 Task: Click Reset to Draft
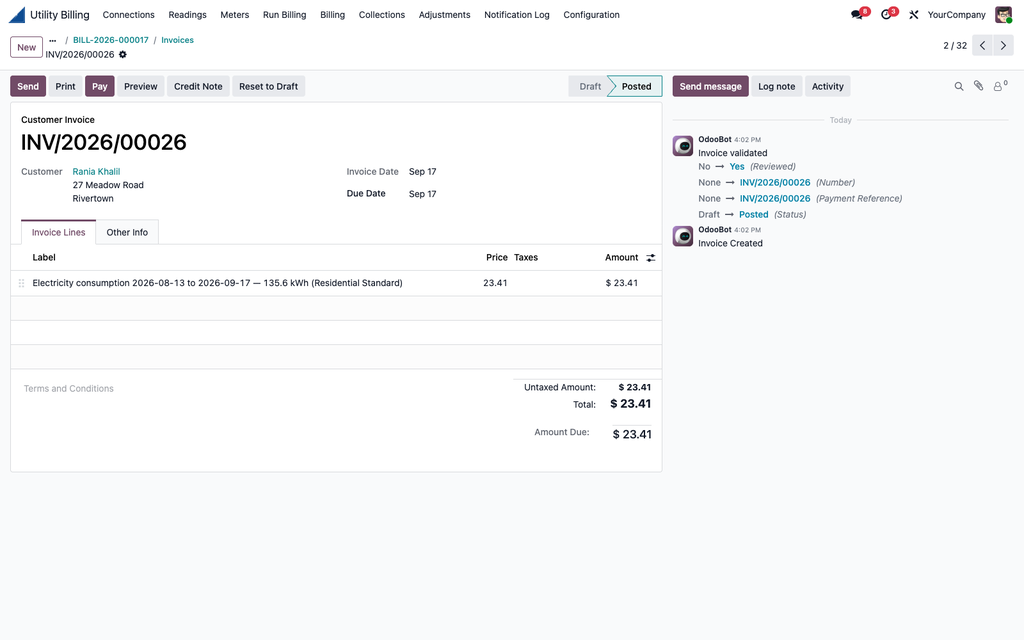268,86
